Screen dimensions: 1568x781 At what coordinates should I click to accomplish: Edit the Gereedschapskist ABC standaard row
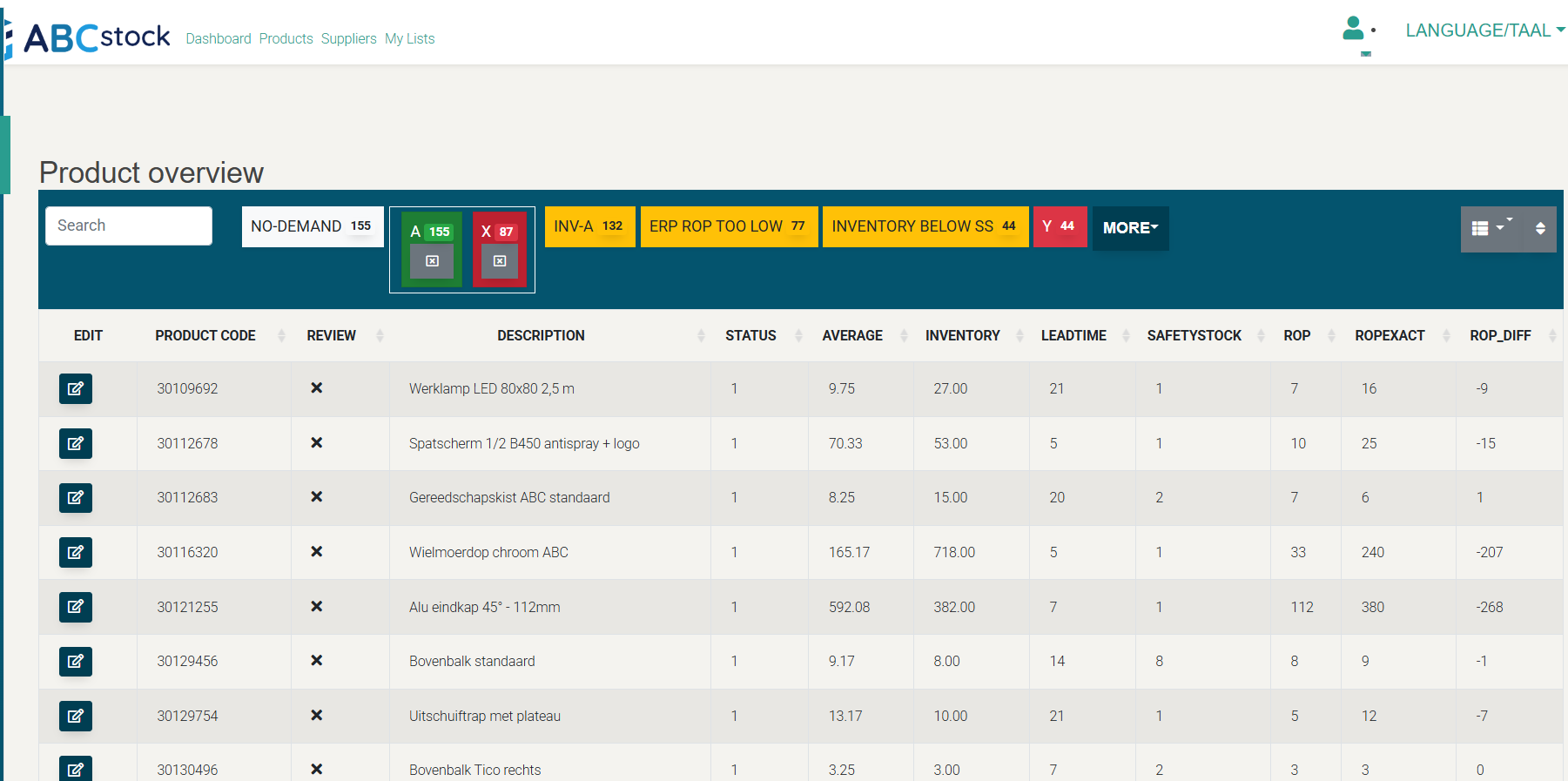[x=76, y=497]
